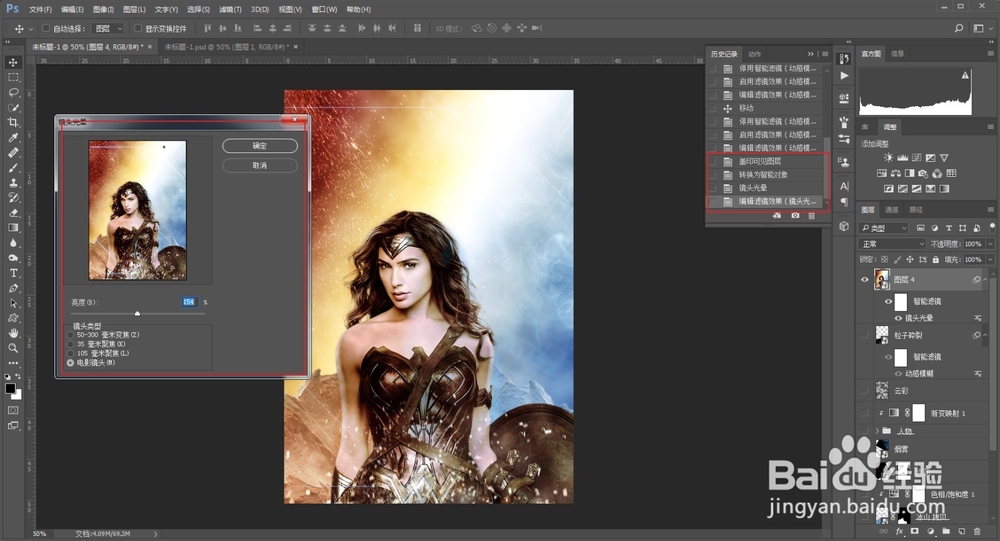Screen dimensions: 1000x541
Task: Click brightness 亮度 value field
Action: pyautogui.click(x=189, y=302)
